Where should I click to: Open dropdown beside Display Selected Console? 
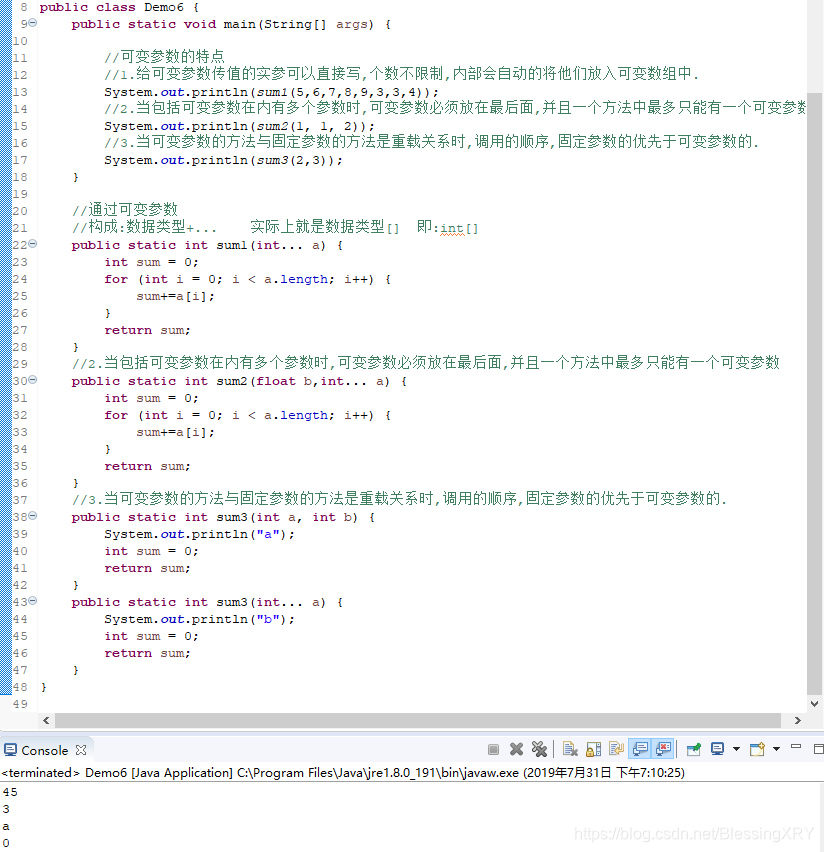tap(736, 750)
